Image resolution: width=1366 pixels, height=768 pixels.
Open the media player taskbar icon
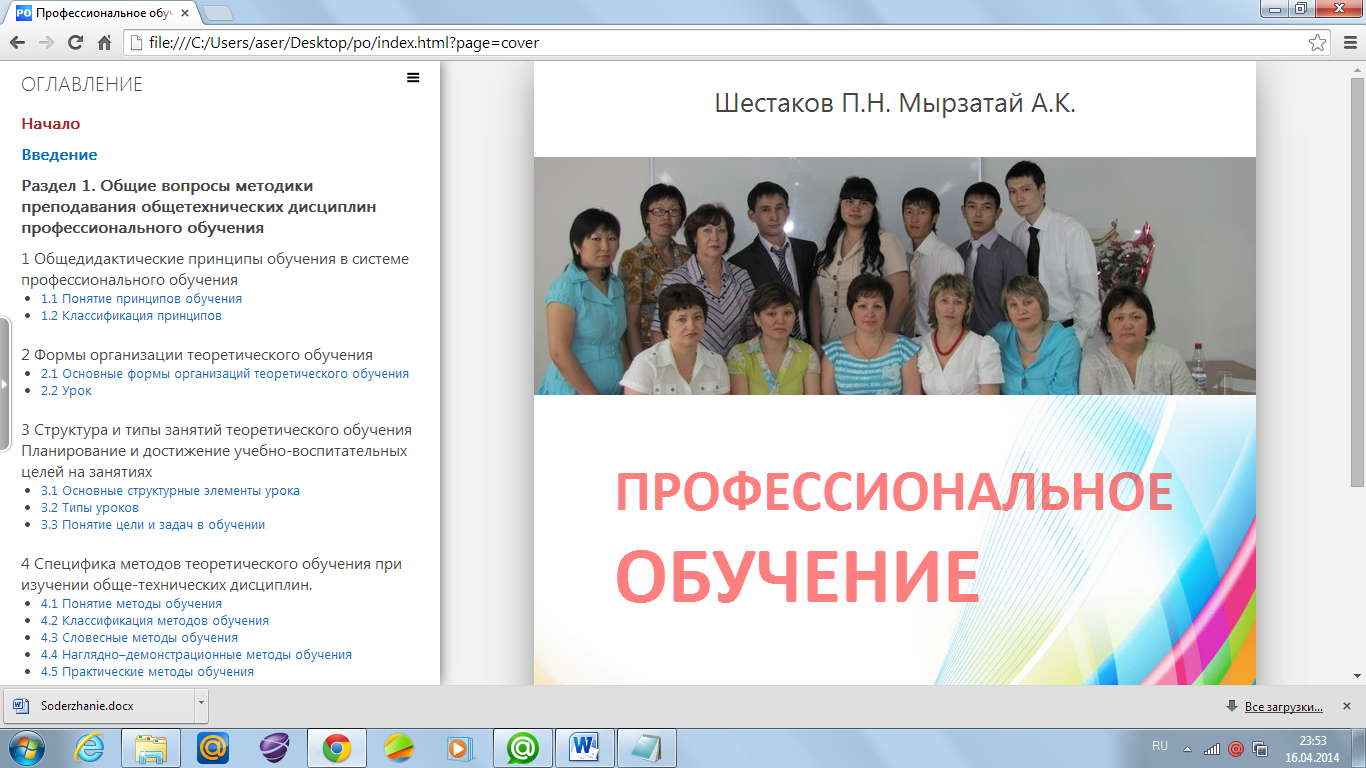(x=461, y=747)
